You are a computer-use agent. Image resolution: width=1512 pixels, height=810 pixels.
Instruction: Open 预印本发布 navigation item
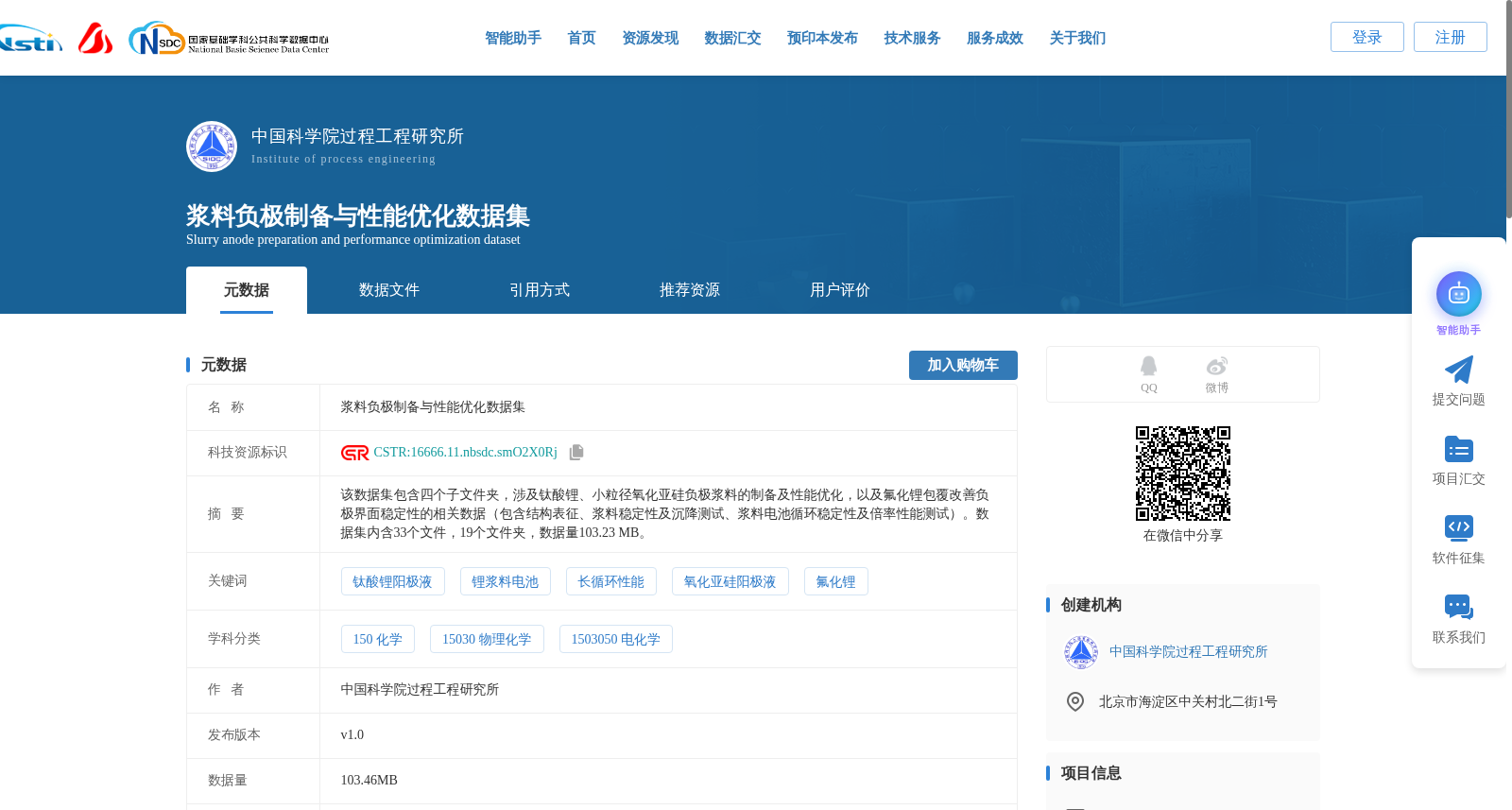click(822, 38)
